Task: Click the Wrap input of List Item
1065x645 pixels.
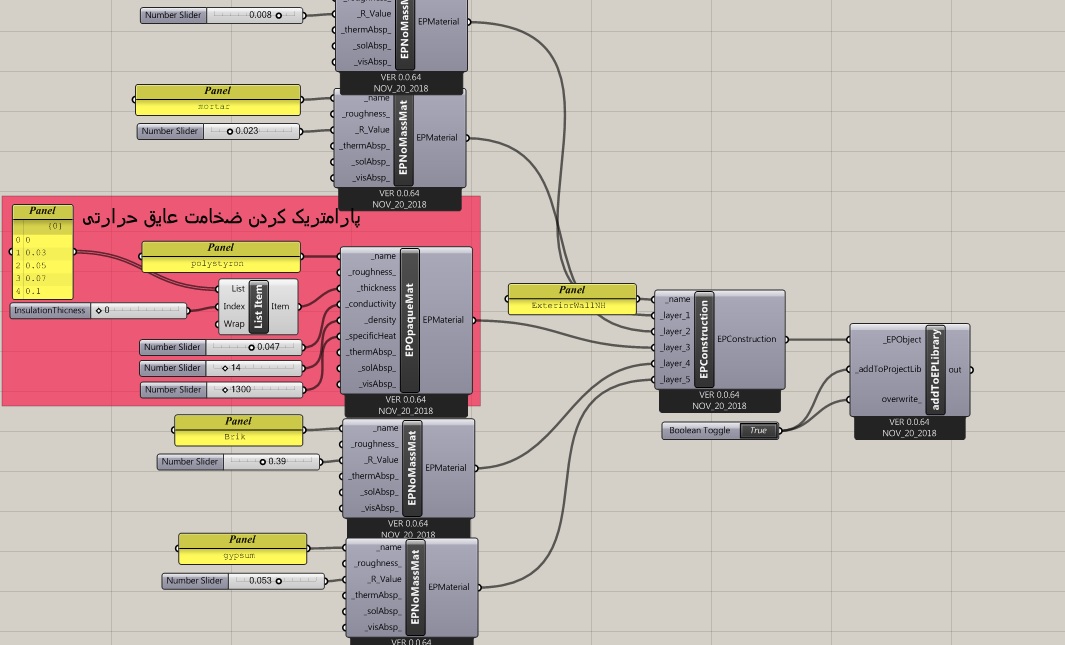Action: (234, 324)
